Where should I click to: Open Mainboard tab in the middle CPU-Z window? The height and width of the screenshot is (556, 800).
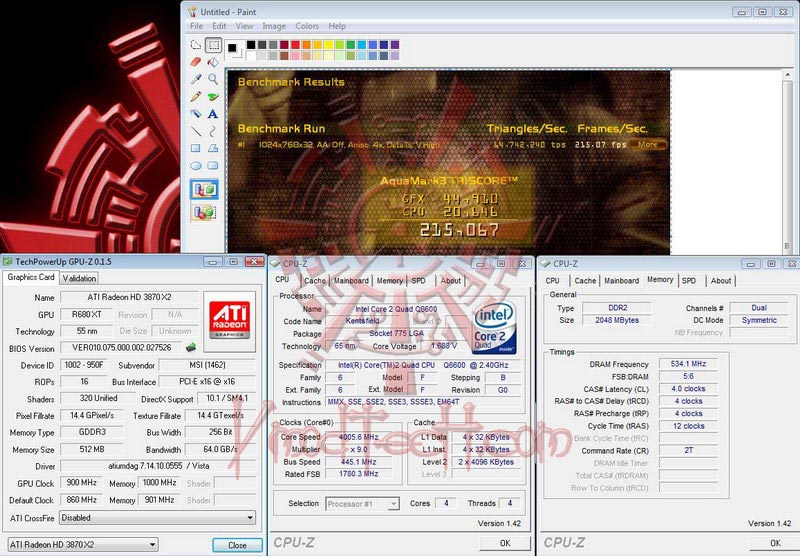click(x=351, y=281)
